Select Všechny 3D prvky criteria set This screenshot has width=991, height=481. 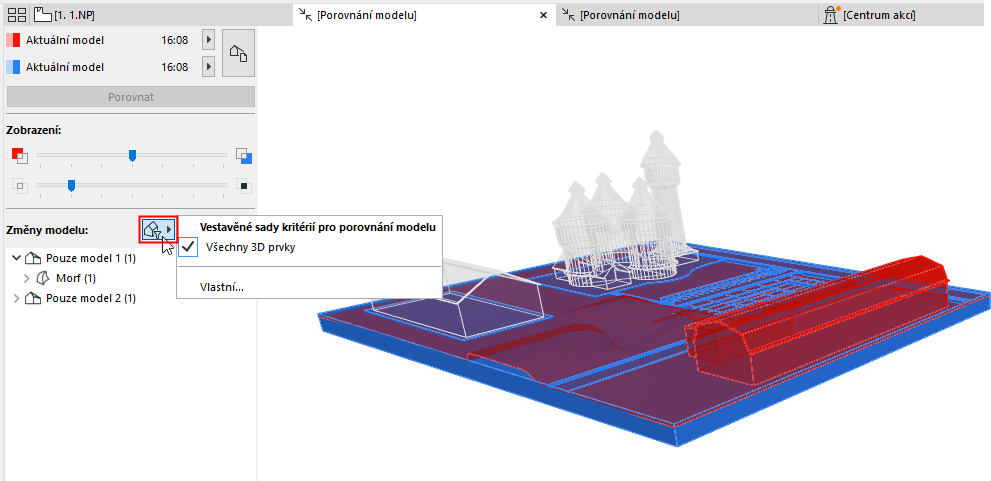pos(310,247)
